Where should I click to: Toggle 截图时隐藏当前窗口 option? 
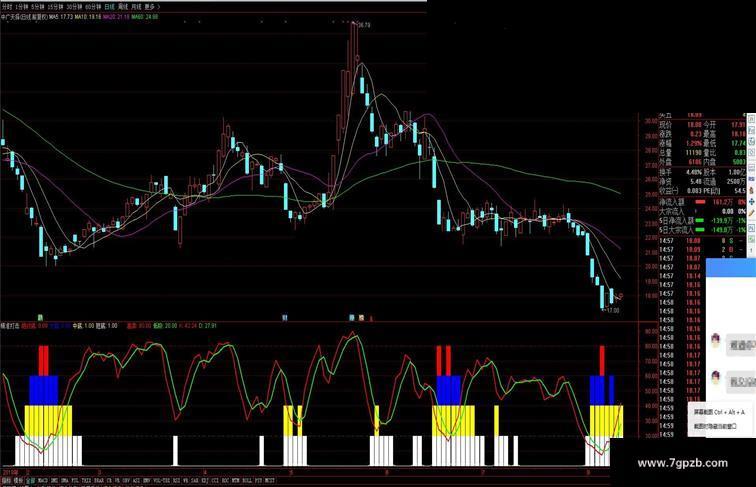click(x=715, y=426)
